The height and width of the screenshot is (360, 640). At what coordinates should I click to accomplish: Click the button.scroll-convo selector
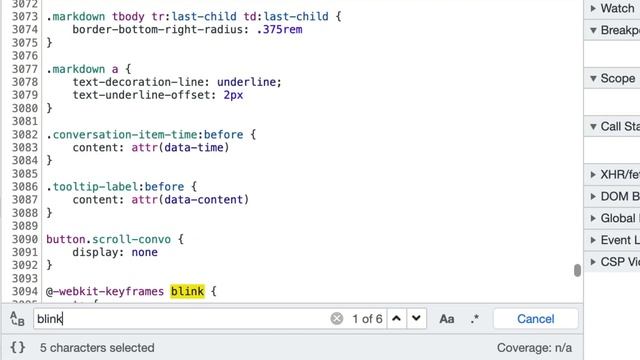click(x=108, y=239)
